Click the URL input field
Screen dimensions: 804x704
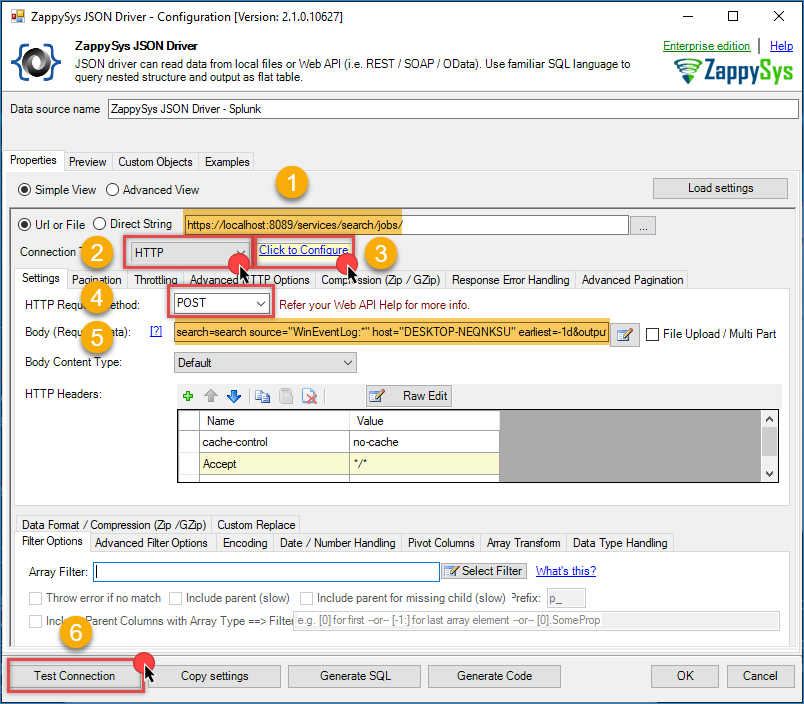click(406, 225)
